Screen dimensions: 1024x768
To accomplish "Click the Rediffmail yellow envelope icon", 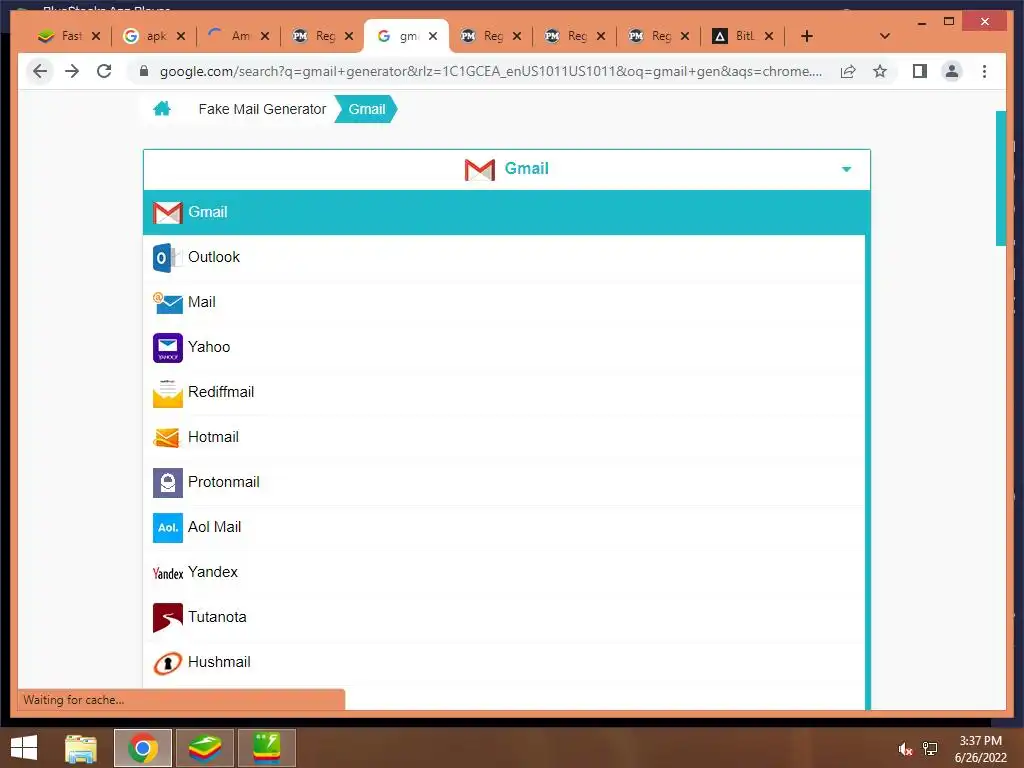I will [168, 393].
